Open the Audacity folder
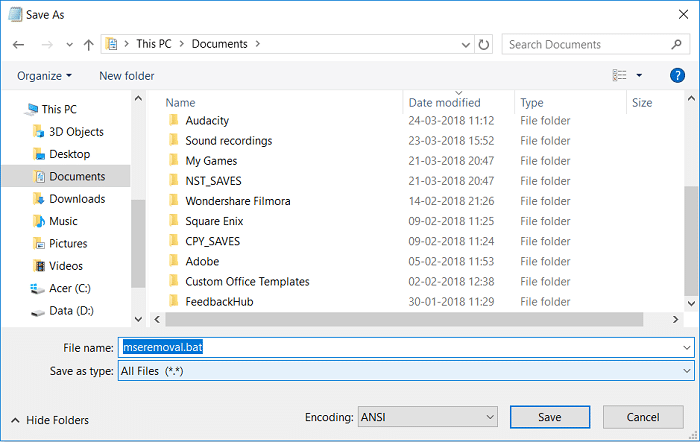The image size is (700, 442). [207, 121]
